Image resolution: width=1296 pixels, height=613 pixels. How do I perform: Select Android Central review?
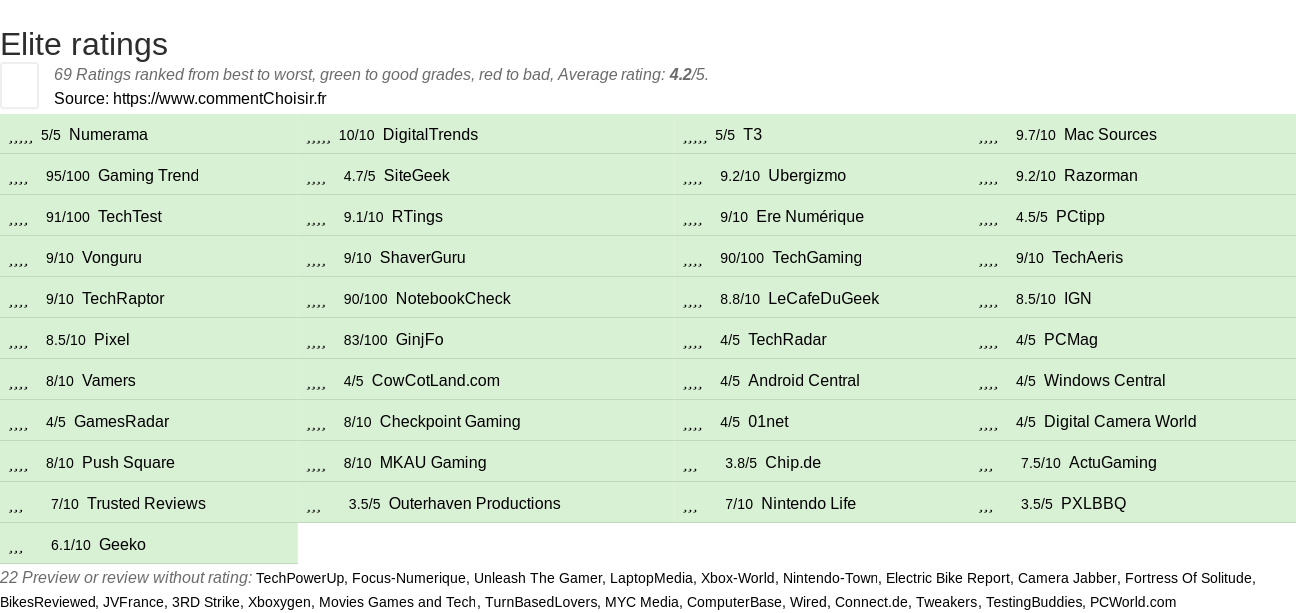(x=804, y=380)
